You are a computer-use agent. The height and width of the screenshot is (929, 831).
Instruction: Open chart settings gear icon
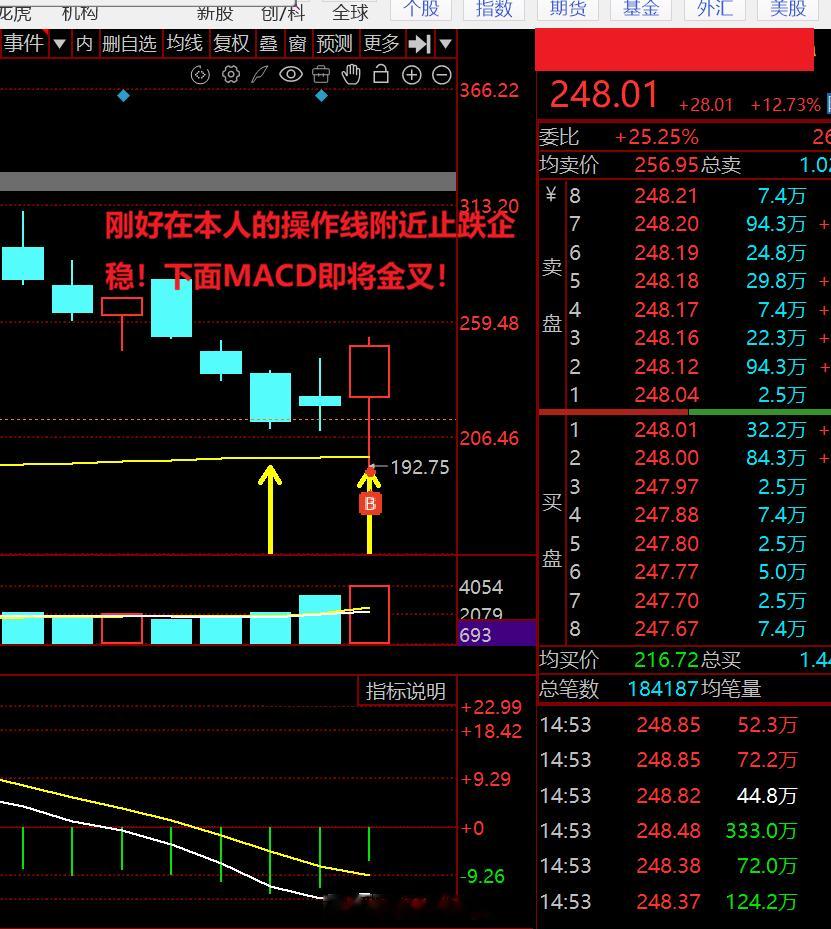230,75
